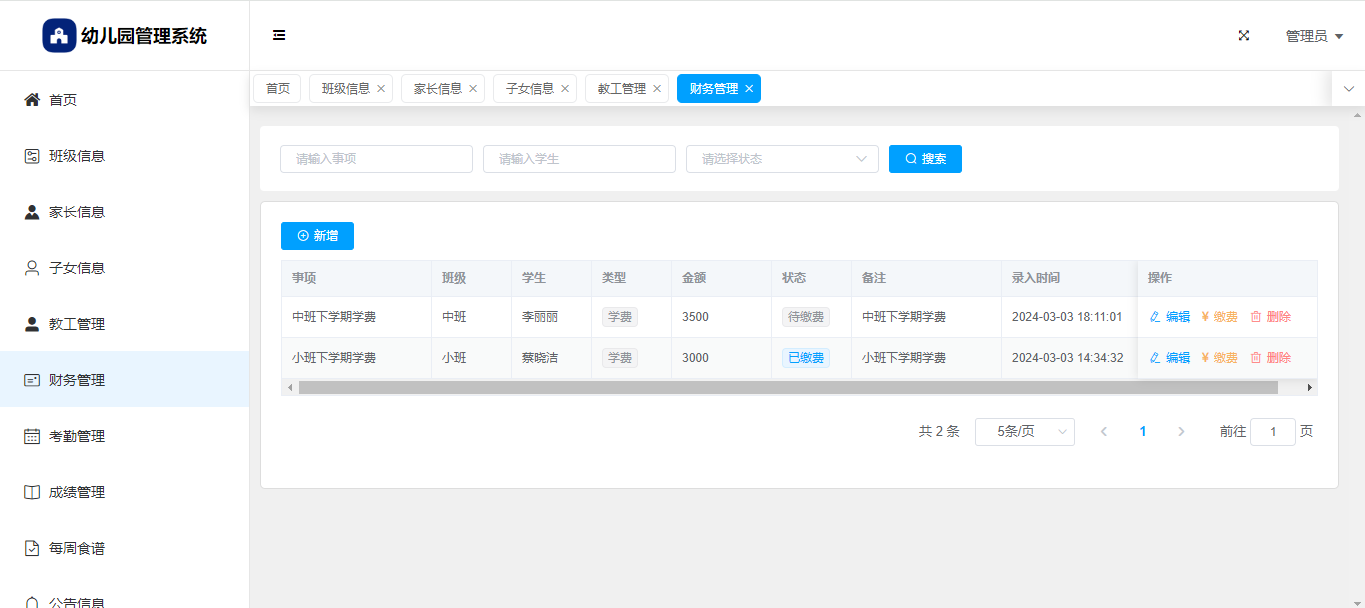Open the 管理员 user dropdown menu
Viewport: 1365px width, 608px height.
click(x=1313, y=36)
